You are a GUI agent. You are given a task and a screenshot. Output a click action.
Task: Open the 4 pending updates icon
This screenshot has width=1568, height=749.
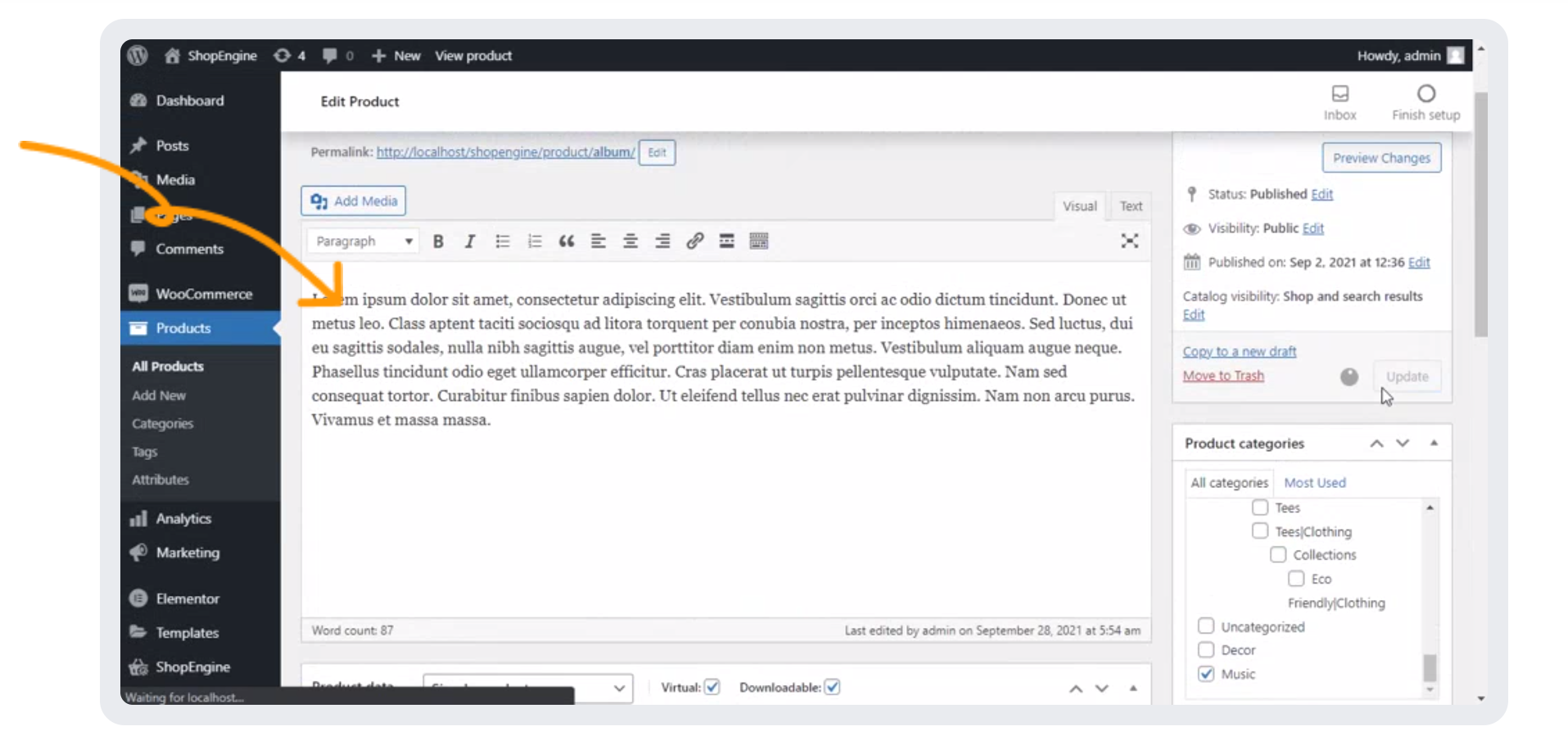(x=290, y=55)
